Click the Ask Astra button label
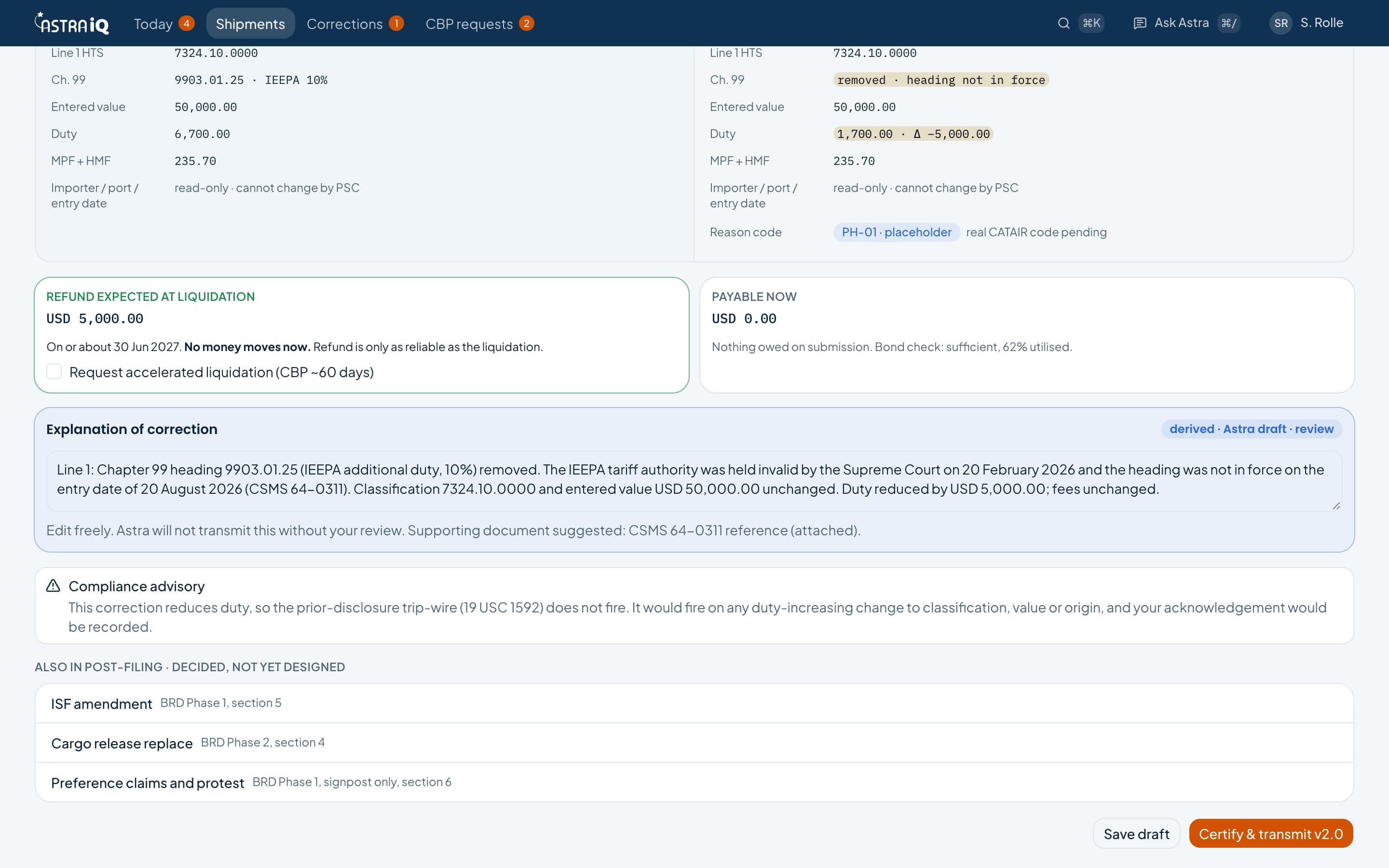Screen dimensions: 1389x868 (1181, 23)
